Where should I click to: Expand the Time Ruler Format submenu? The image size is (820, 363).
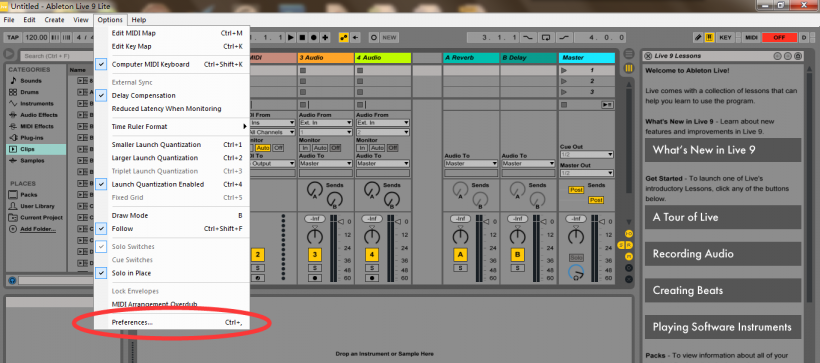click(172, 127)
